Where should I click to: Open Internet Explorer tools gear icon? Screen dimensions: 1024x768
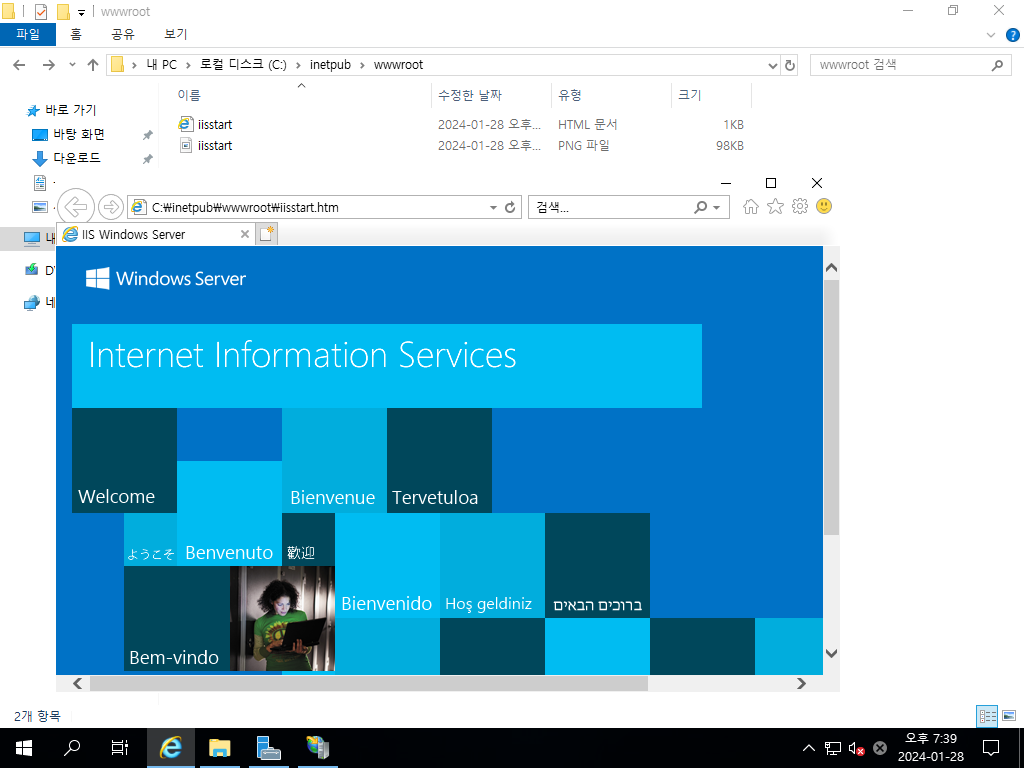799,207
